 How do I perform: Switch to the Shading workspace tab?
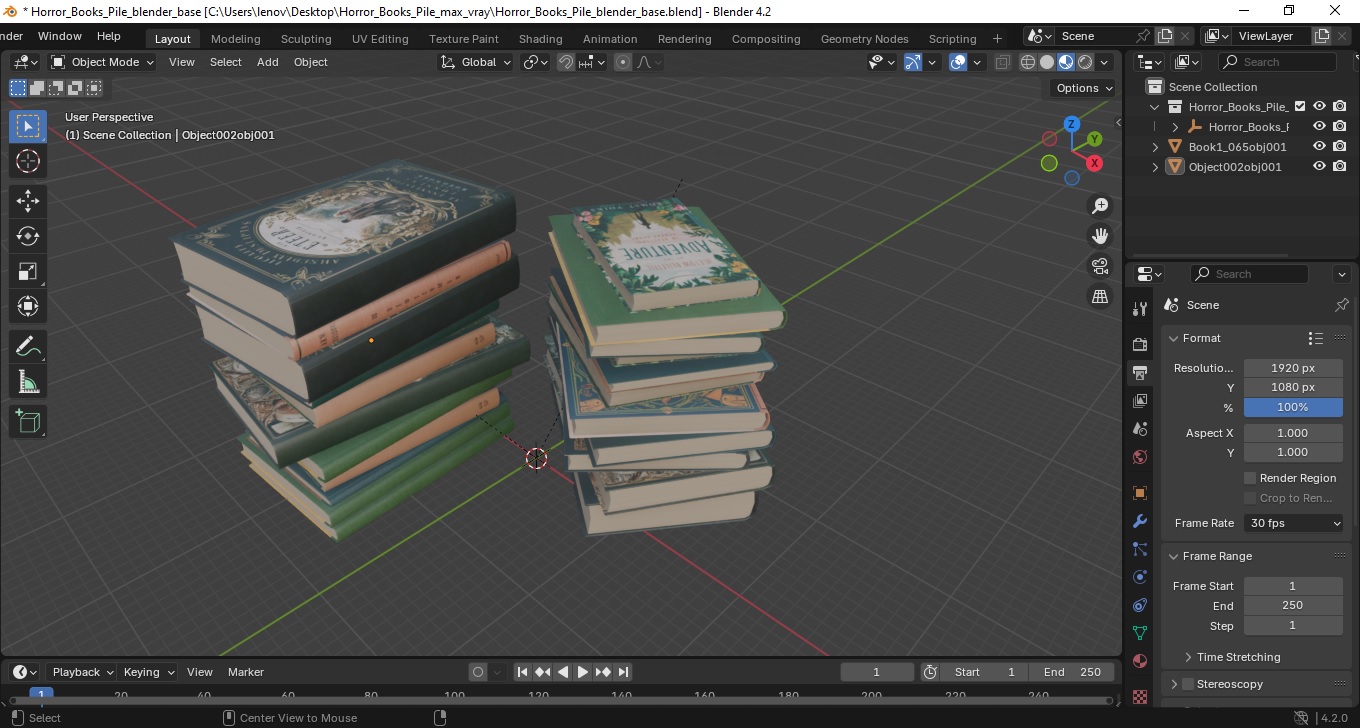[x=540, y=39]
